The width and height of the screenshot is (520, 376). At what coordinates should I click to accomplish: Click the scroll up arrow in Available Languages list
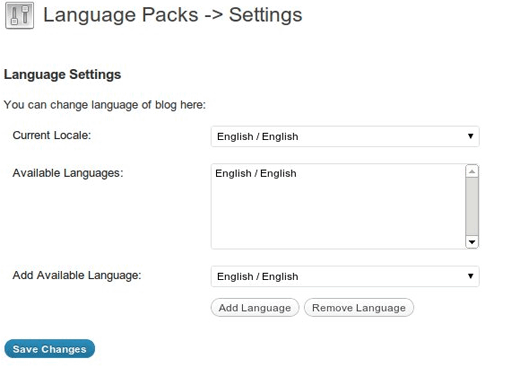pos(472,171)
